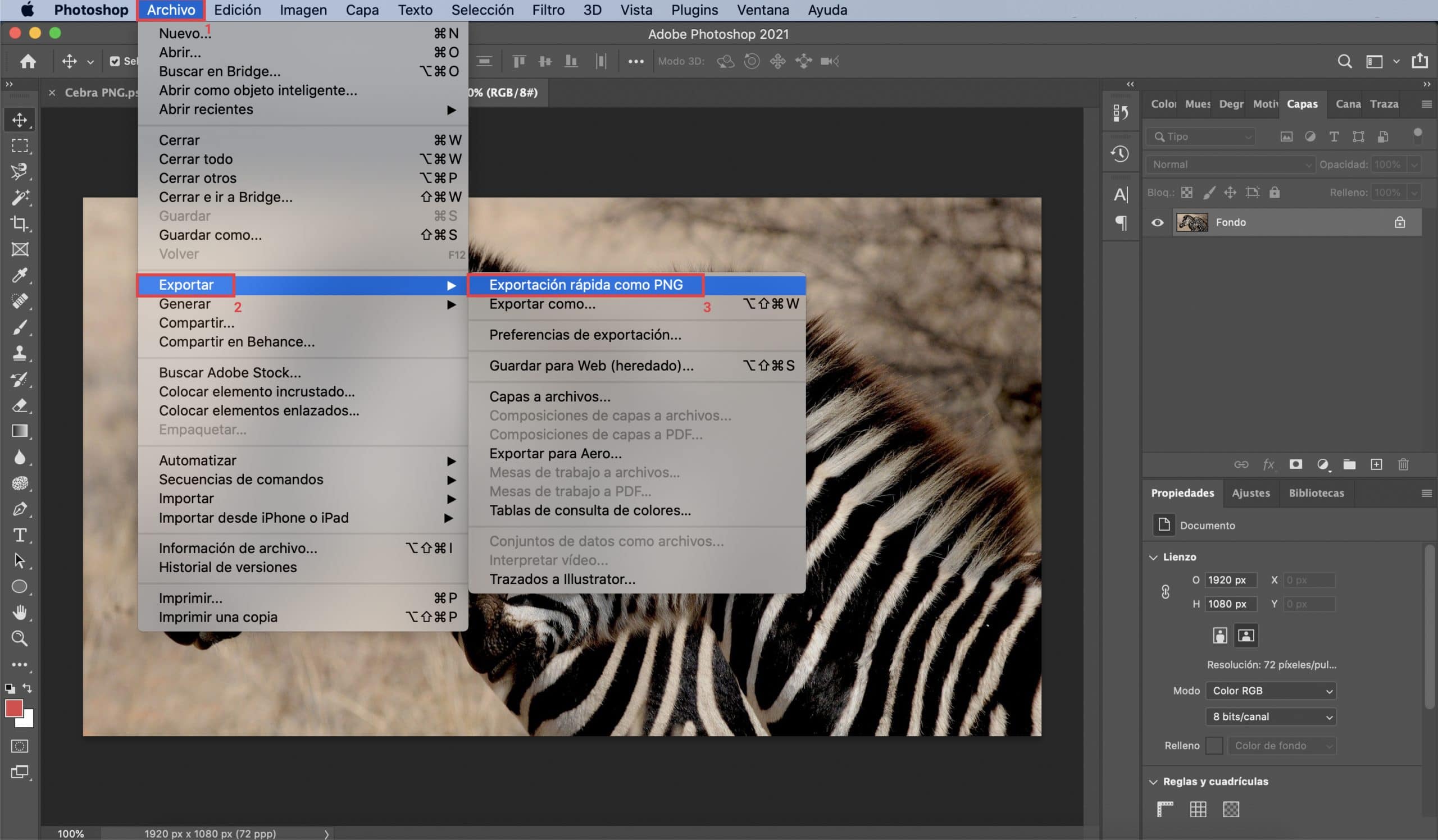Open the blend mode Normal dropdown
Viewport: 1438px width, 840px height.
click(x=1231, y=165)
